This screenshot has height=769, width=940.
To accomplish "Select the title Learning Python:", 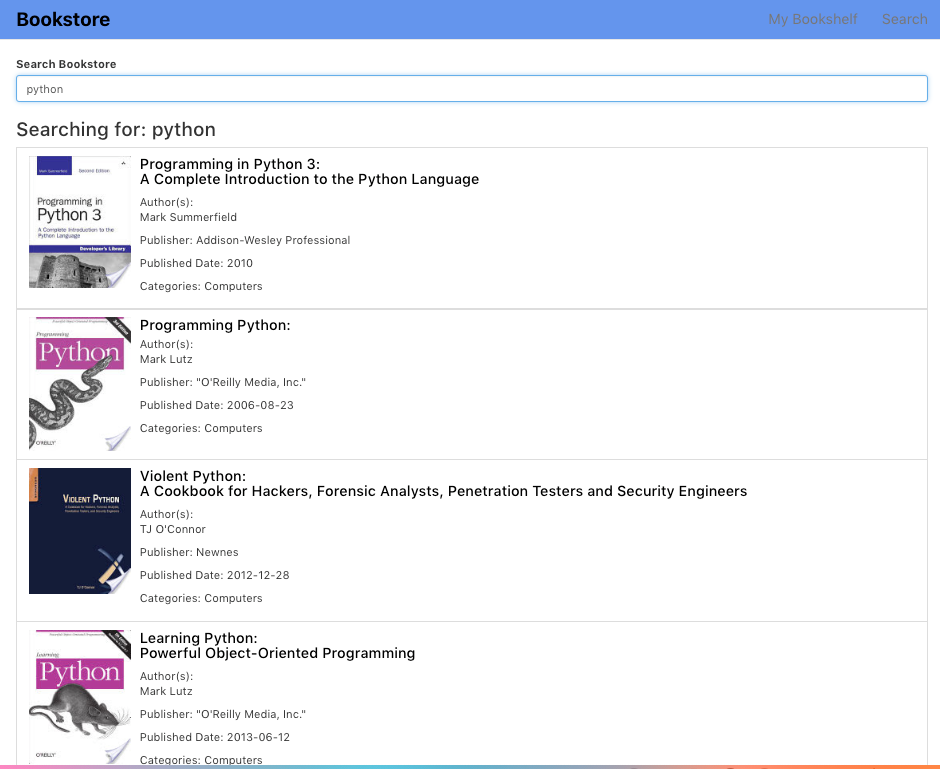I will (x=198, y=638).
